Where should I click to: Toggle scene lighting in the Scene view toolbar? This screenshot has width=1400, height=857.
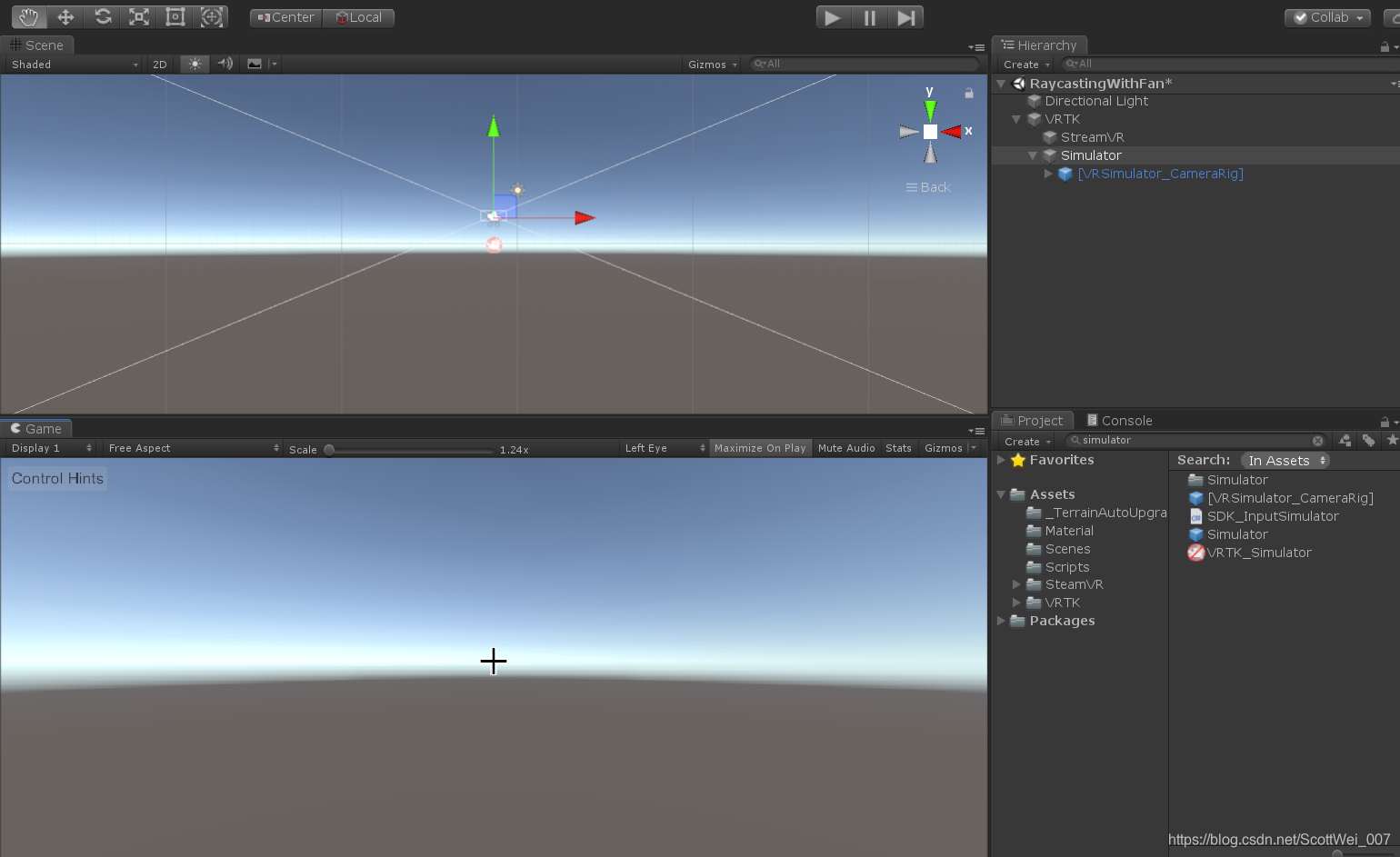(x=194, y=64)
